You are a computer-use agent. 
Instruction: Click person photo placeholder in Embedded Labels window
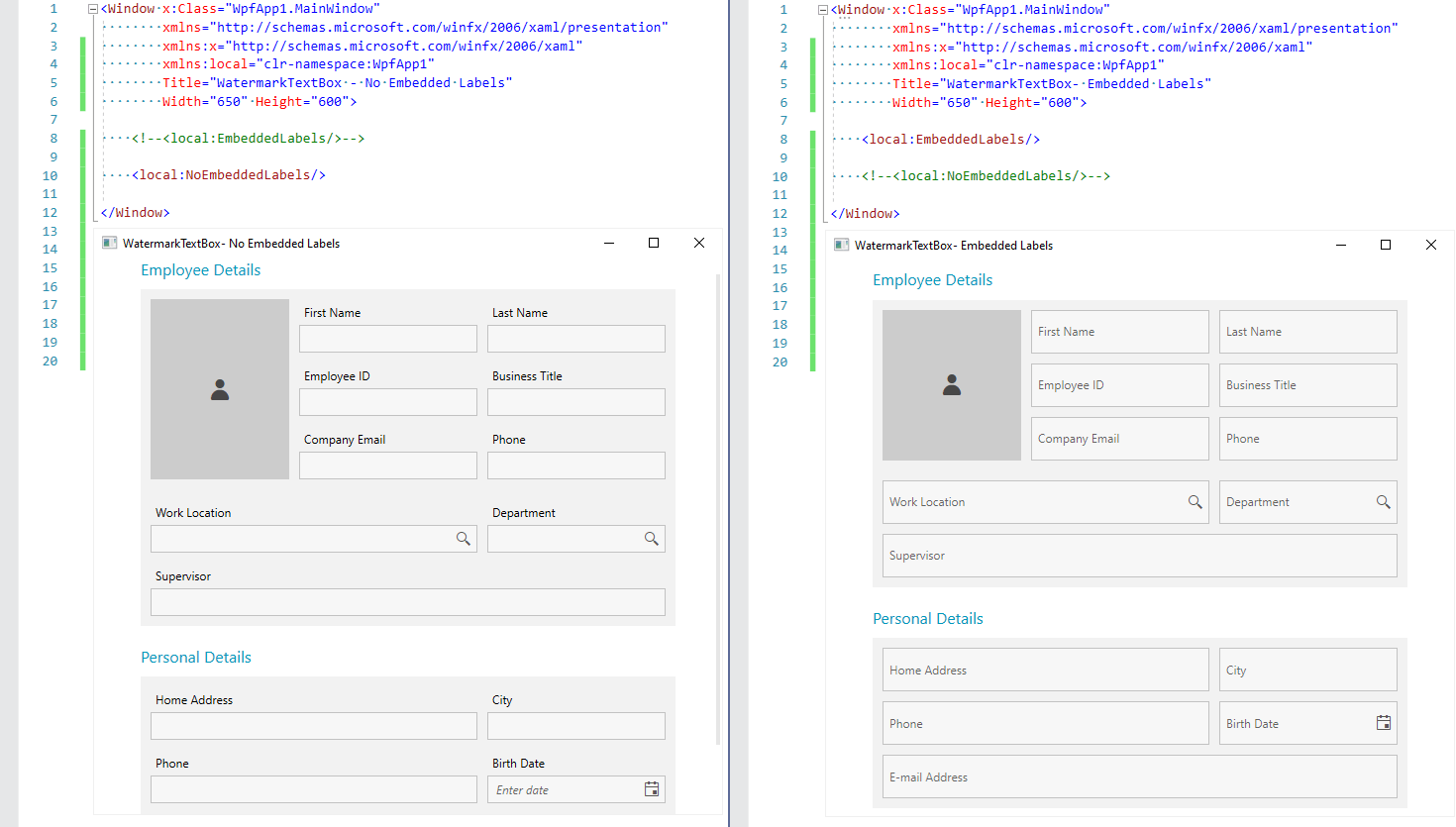[x=952, y=385]
